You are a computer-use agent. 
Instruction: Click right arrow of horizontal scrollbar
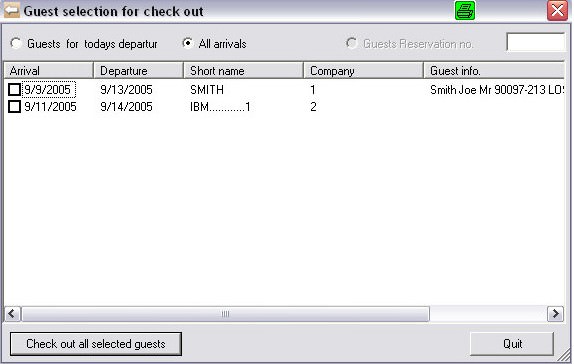(x=555, y=314)
